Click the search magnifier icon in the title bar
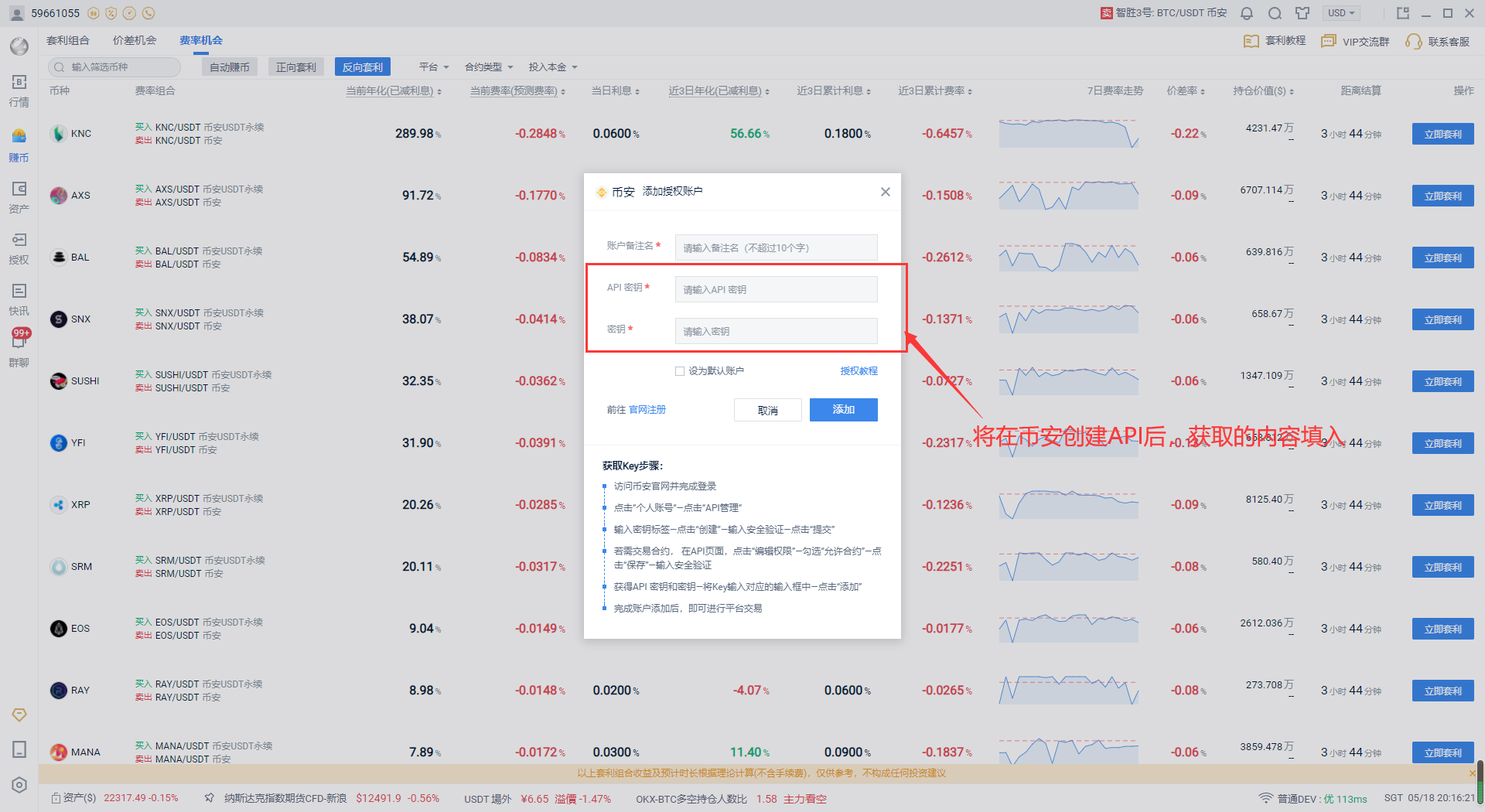 pyautogui.click(x=1275, y=13)
